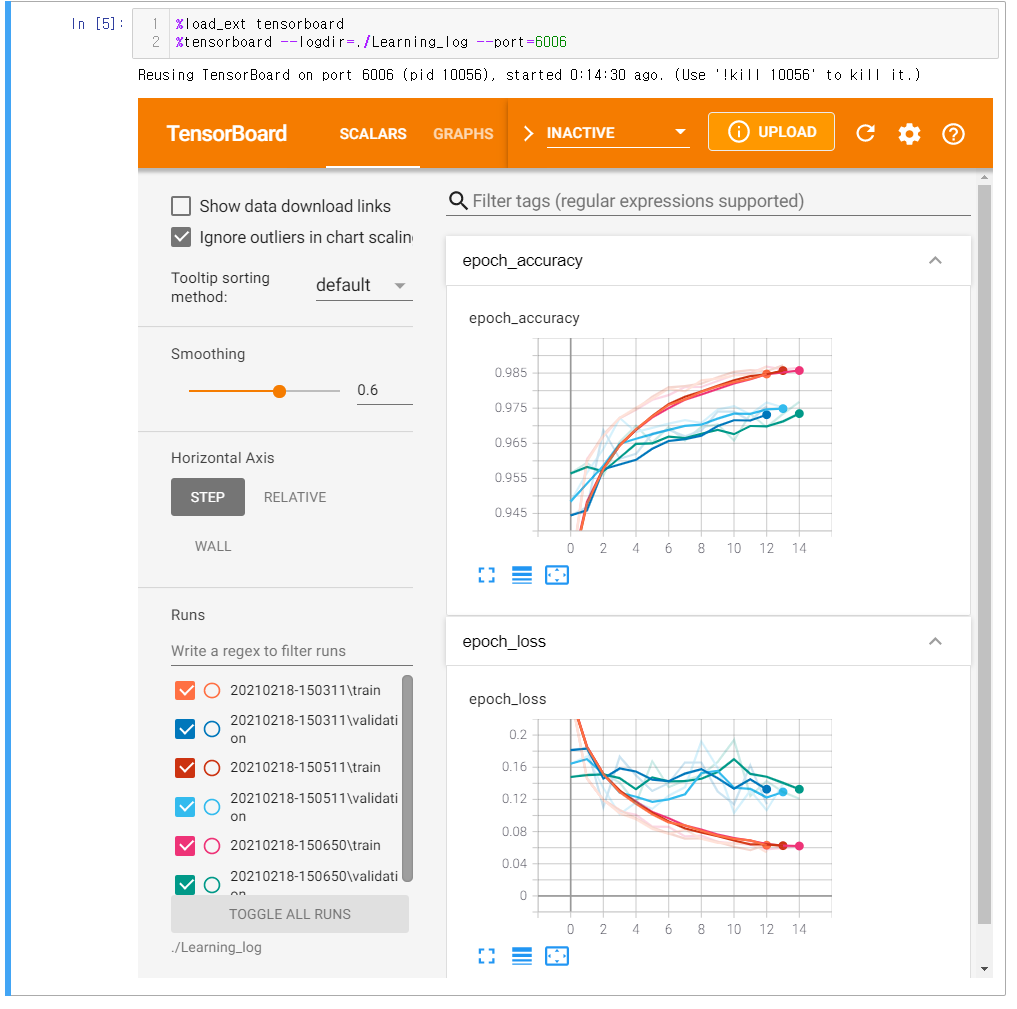Reload TensorBoard data with refresh icon
The width and height of the screenshot is (1017, 1009).
pos(865,133)
